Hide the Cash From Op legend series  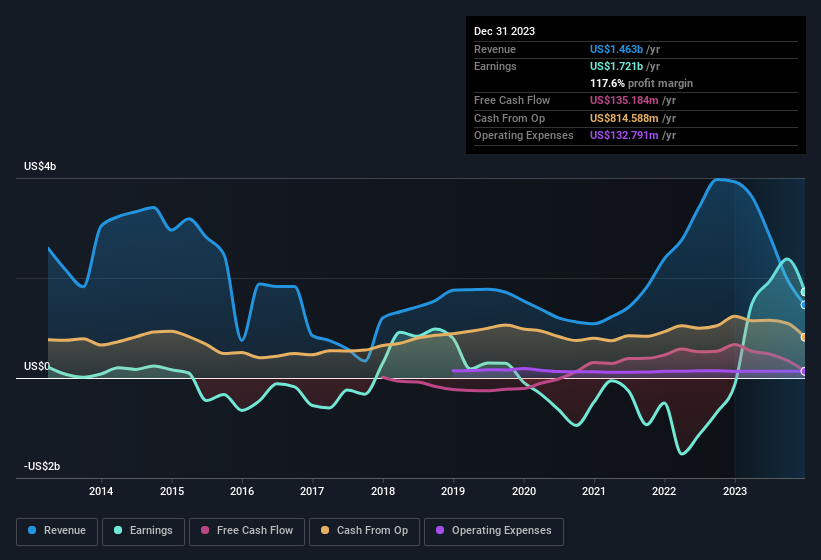pos(366,531)
